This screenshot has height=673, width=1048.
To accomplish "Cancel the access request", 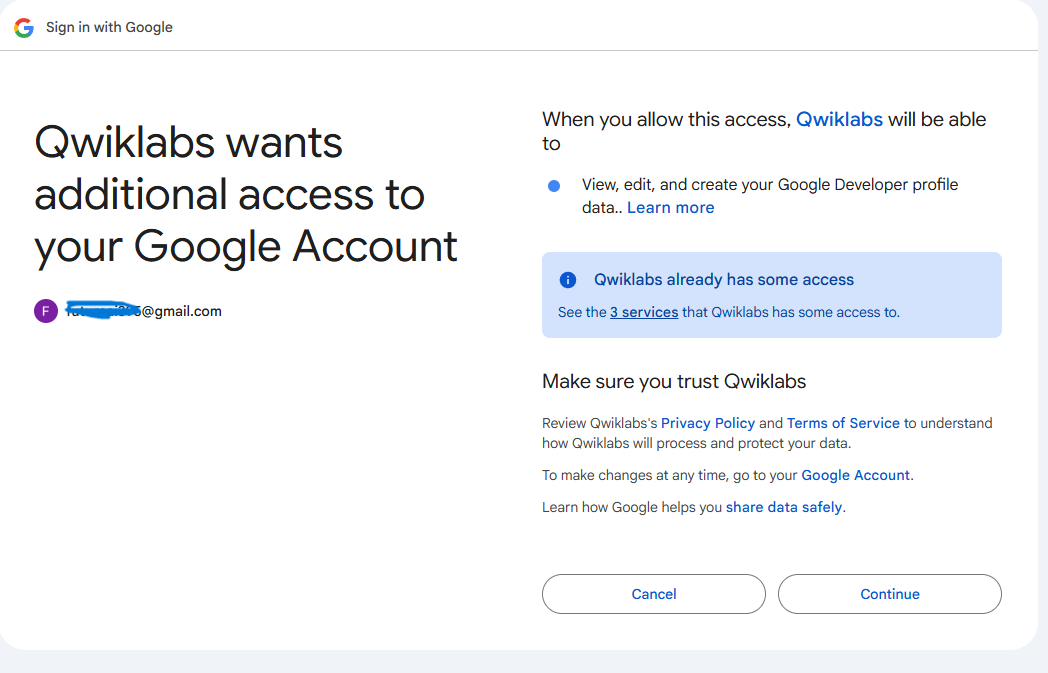I will coord(654,594).
